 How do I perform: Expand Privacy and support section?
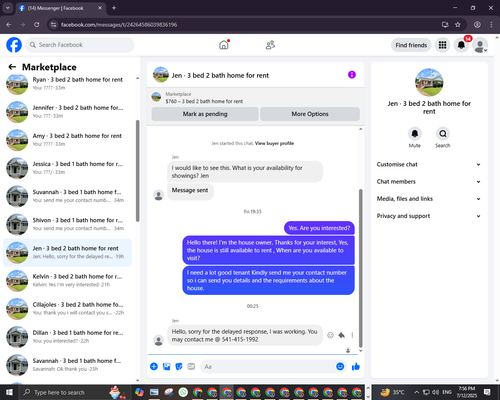coord(429,216)
